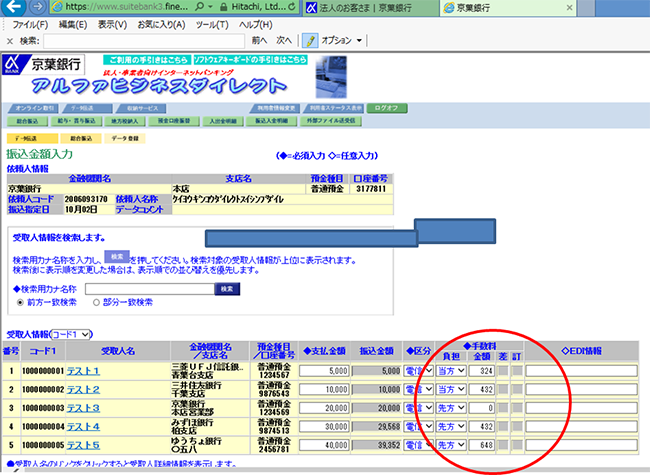Select the 収納サービス navigation tab
This screenshot has height=475, width=650.
point(141,109)
